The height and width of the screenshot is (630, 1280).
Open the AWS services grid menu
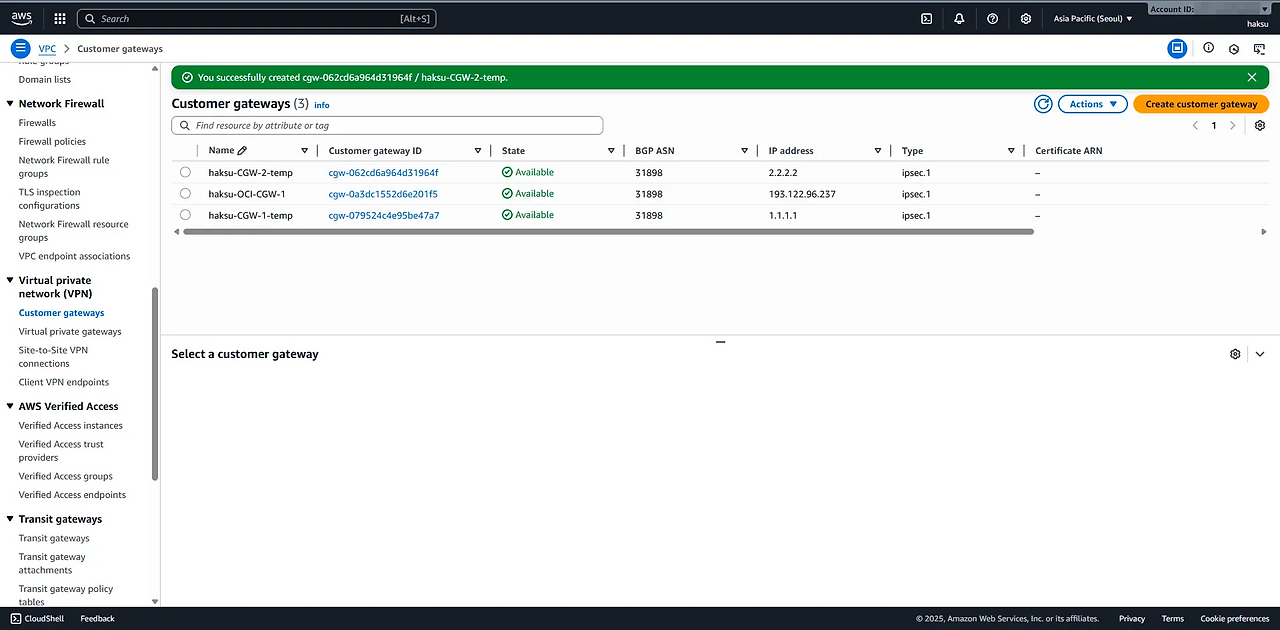click(x=60, y=18)
